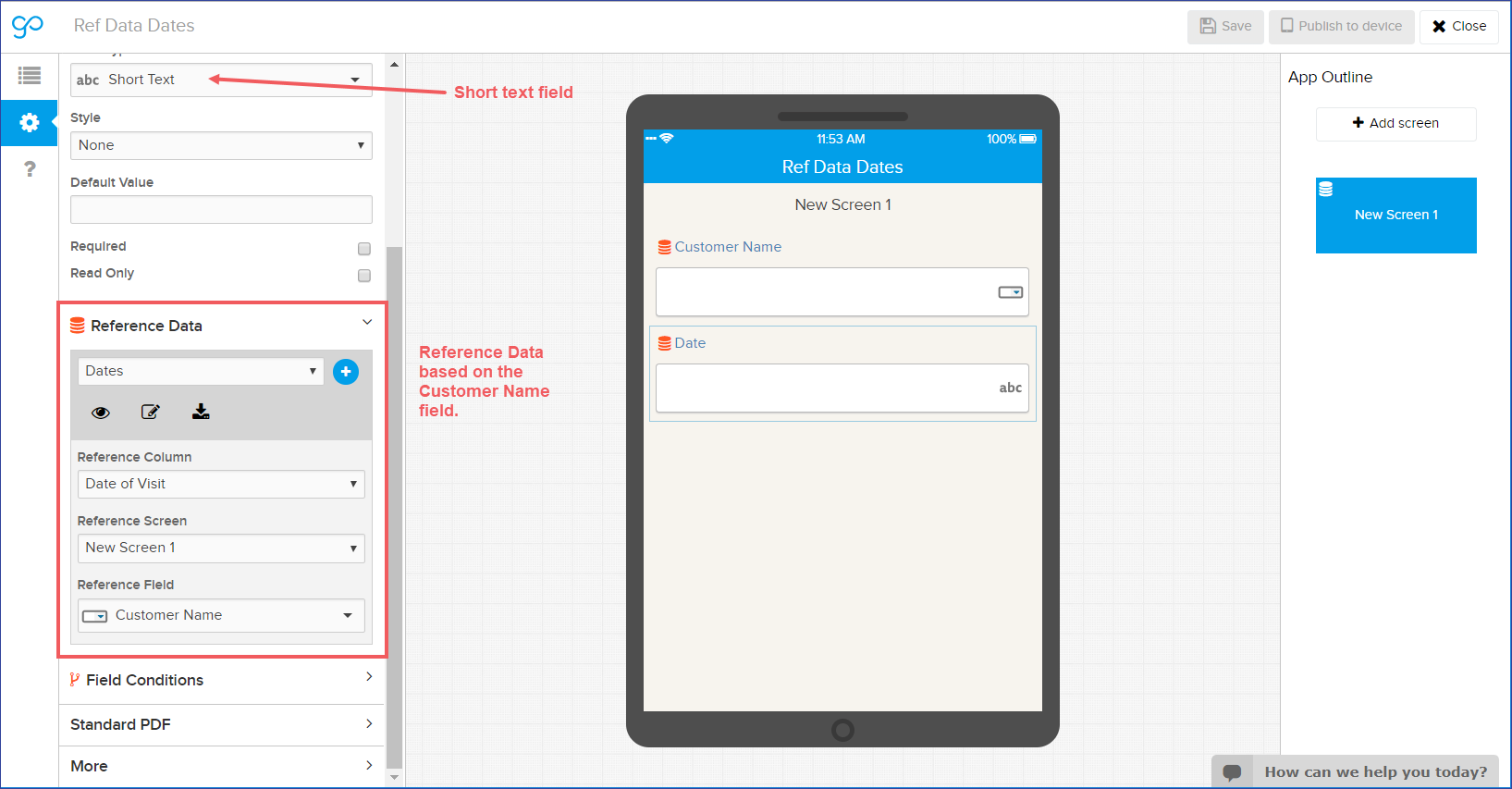Click Publish to device button

coord(1341,26)
